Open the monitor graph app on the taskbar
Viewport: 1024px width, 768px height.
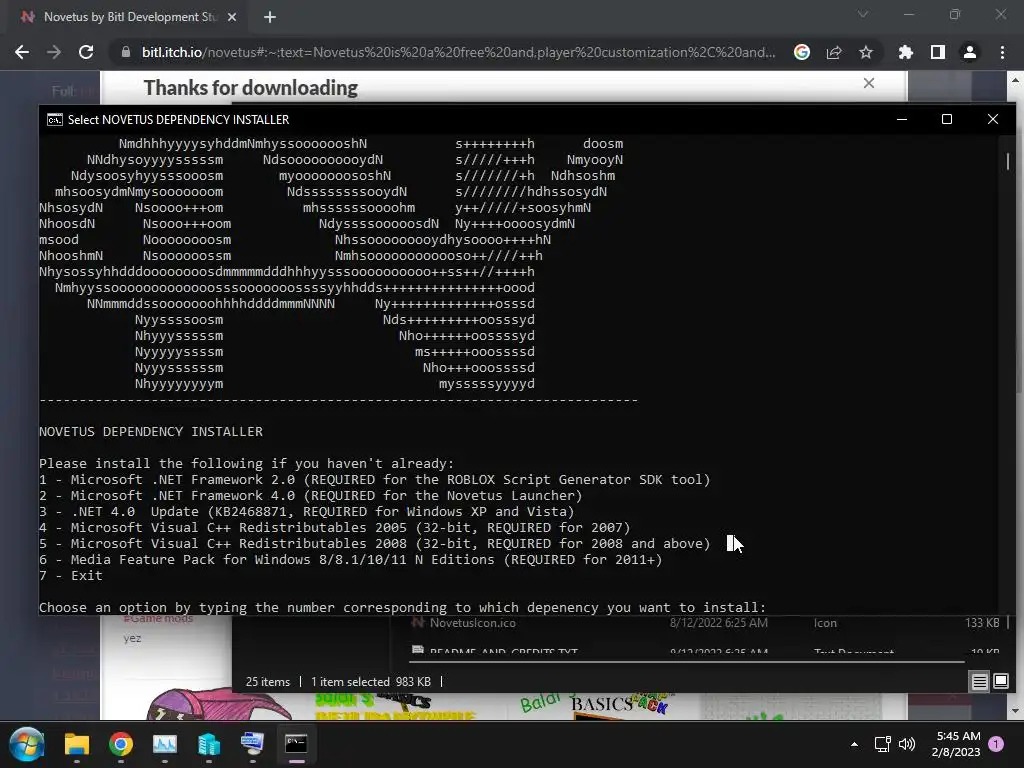point(165,744)
